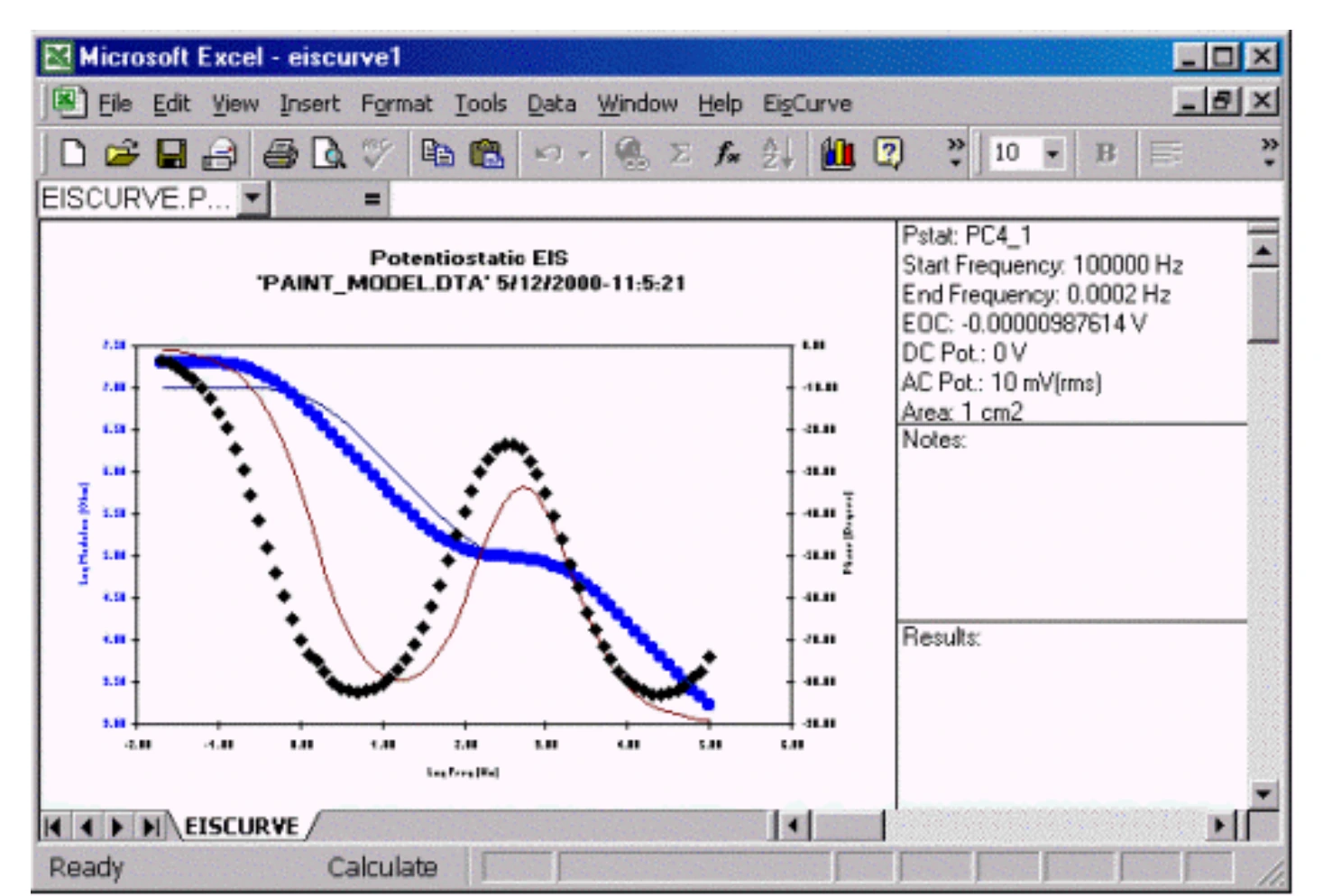The image size is (1323, 896).
Task: Click the Paste clipboard icon
Action: point(487,153)
